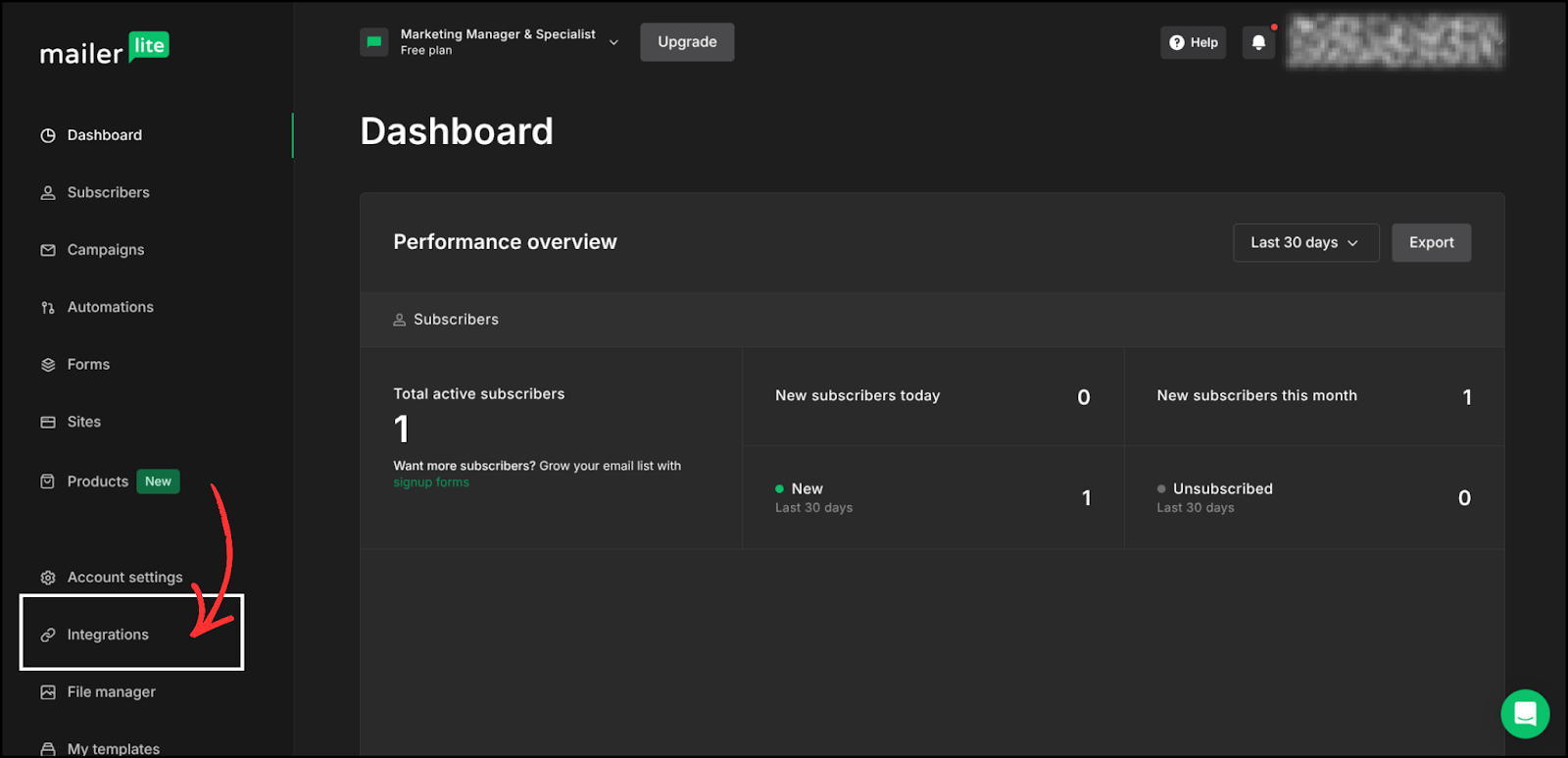Click the Help button

[1194, 43]
